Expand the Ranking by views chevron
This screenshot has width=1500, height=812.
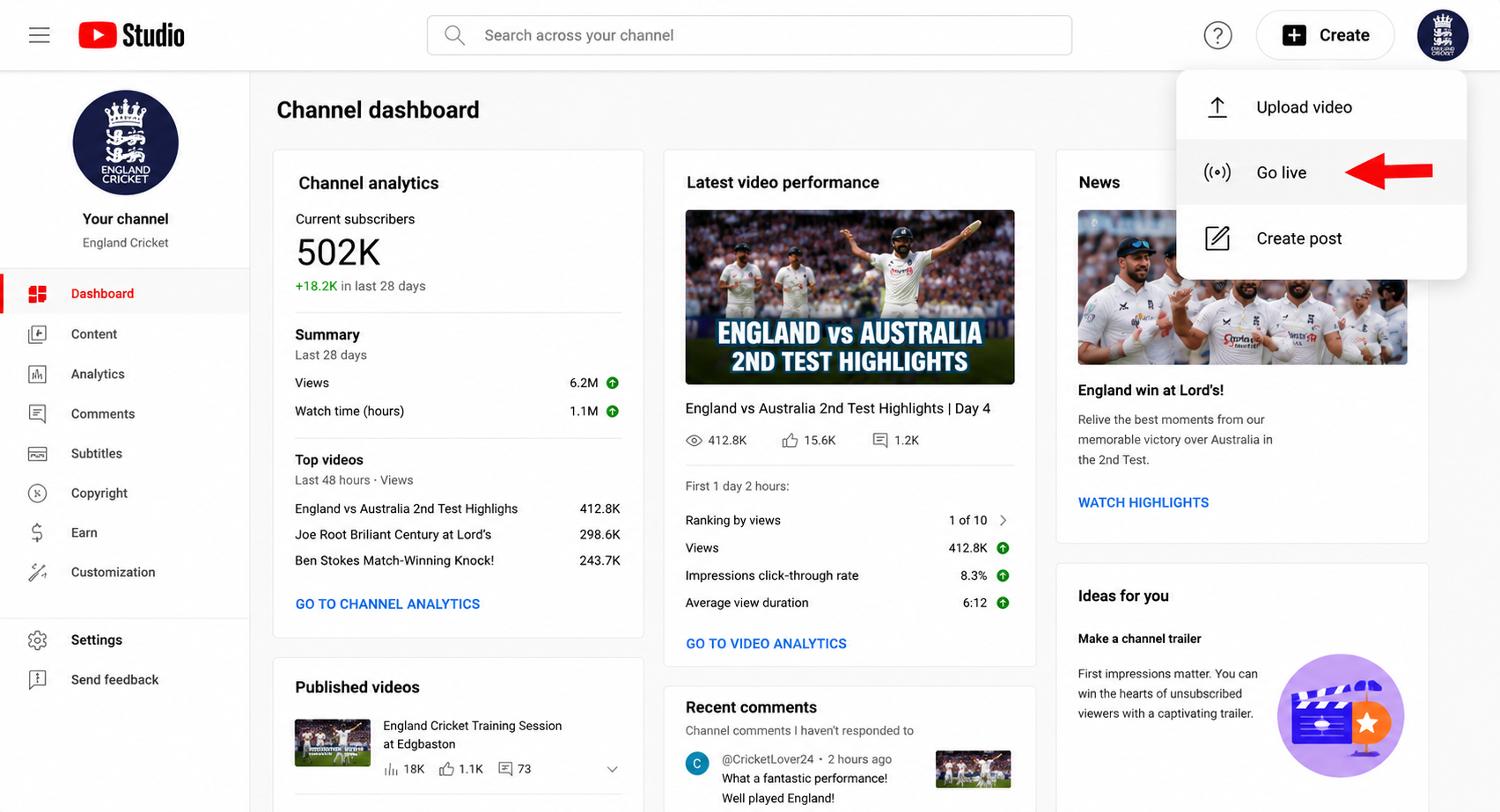pyautogui.click(x=1003, y=520)
